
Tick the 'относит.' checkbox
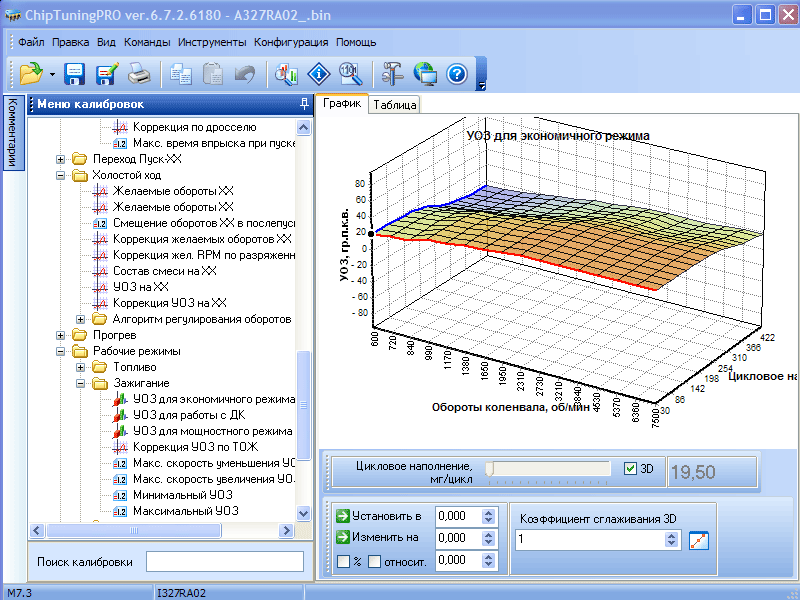374,560
